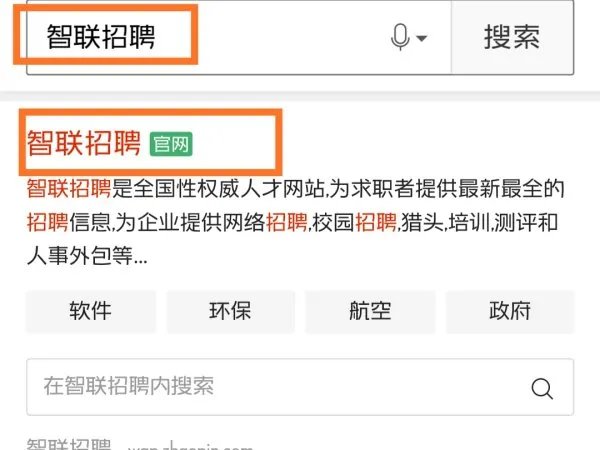The width and height of the screenshot is (600, 450).
Task: Click the green 官网 badge
Action: (x=171, y=144)
